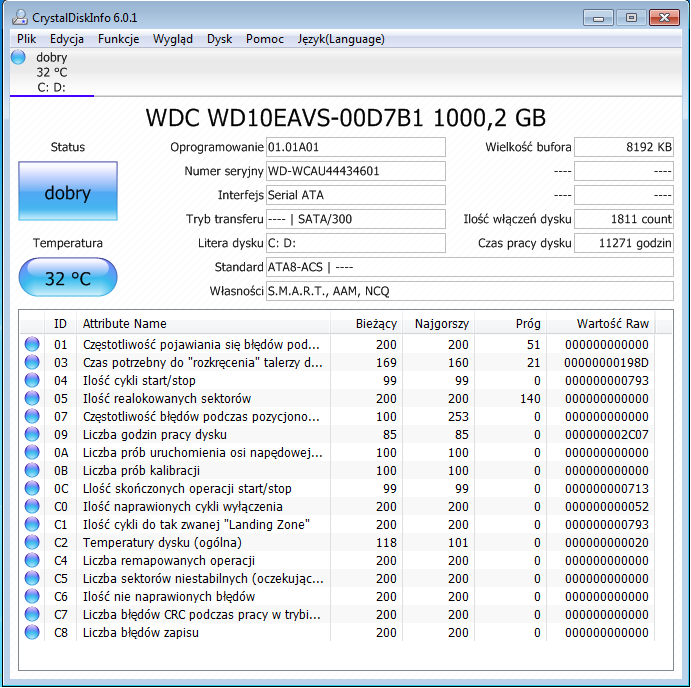Click the Interfejs field showing Serial ATA
This screenshot has width=691, height=688.
tap(356, 195)
